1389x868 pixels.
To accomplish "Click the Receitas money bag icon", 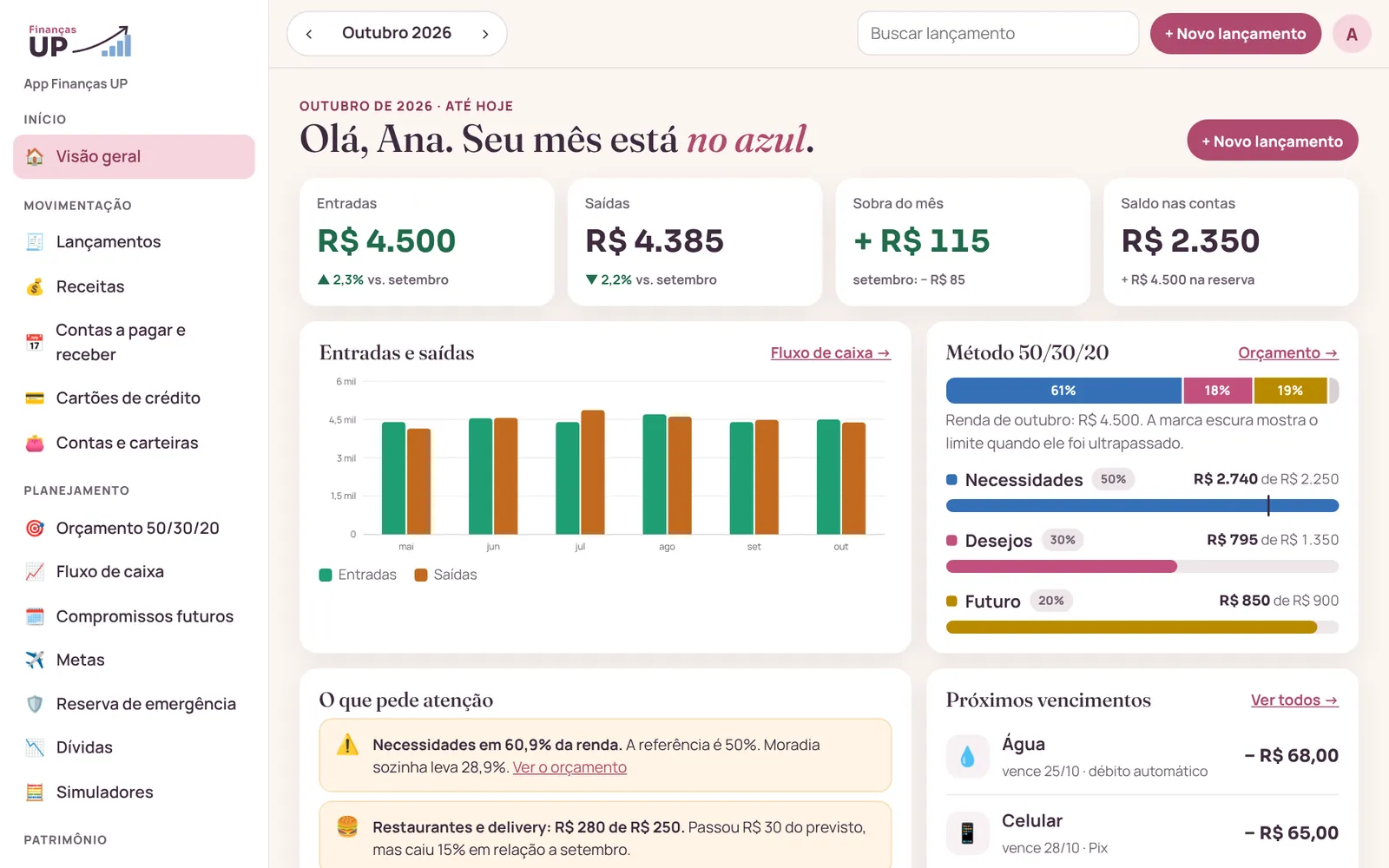I will [35, 286].
